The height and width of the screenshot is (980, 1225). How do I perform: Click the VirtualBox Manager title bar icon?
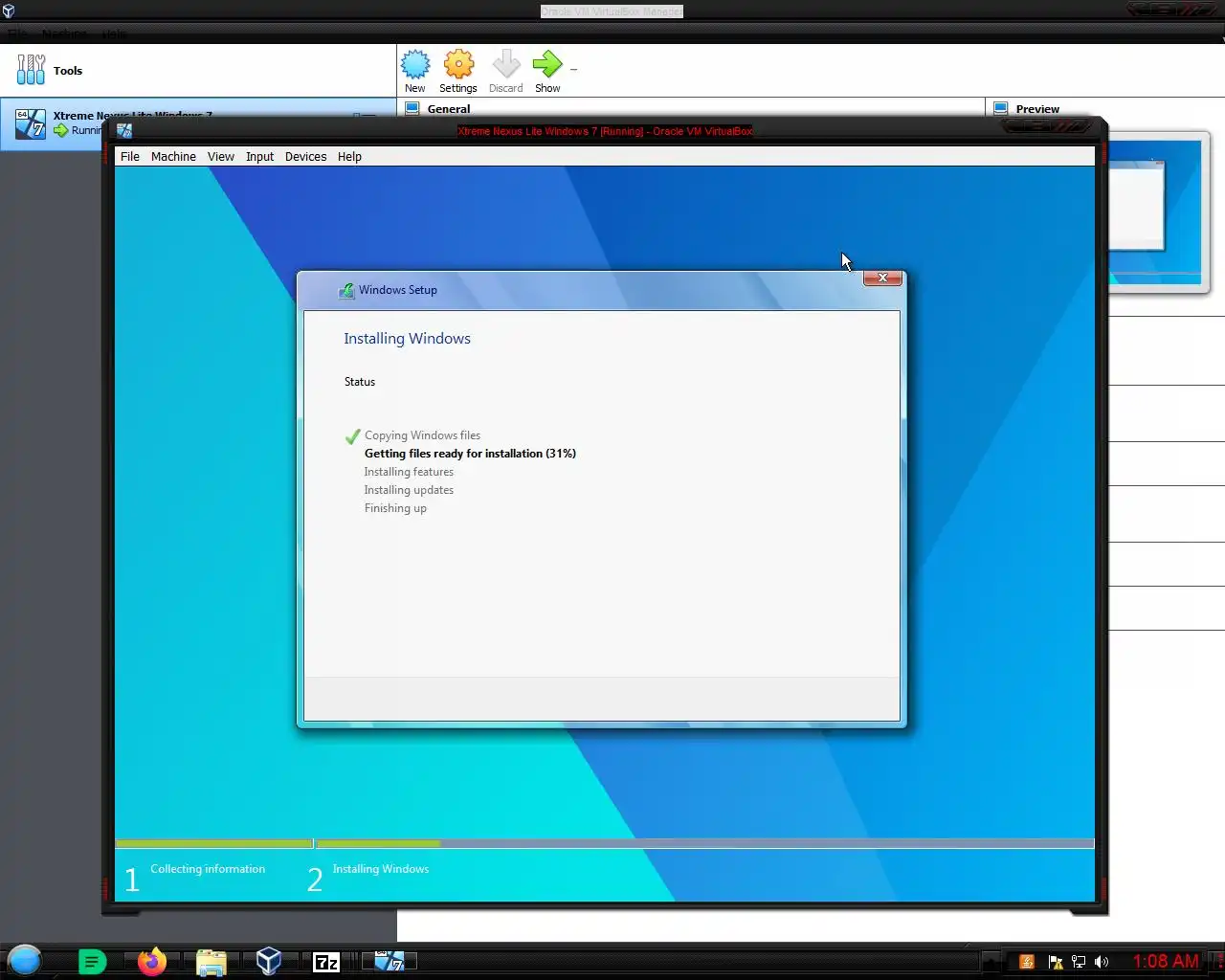pyautogui.click(x=9, y=11)
